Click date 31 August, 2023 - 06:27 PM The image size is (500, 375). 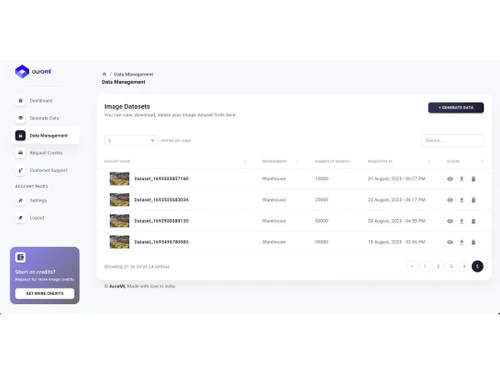click(396, 179)
